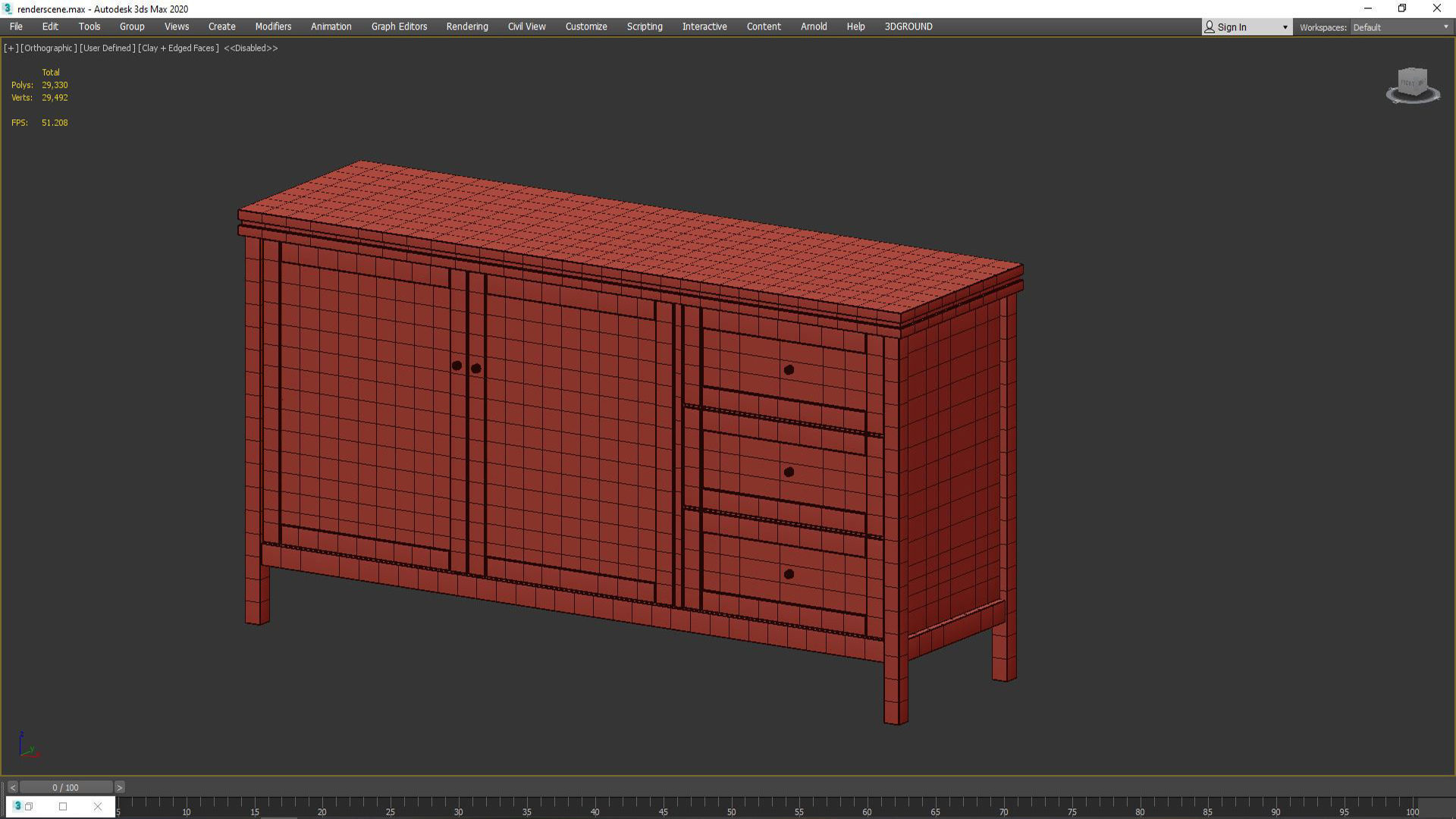Click timeline marker at frame 100

[1412, 811]
